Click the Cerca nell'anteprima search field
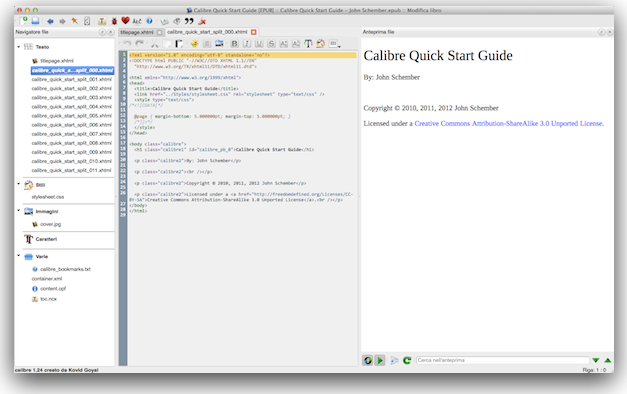 point(502,360)
